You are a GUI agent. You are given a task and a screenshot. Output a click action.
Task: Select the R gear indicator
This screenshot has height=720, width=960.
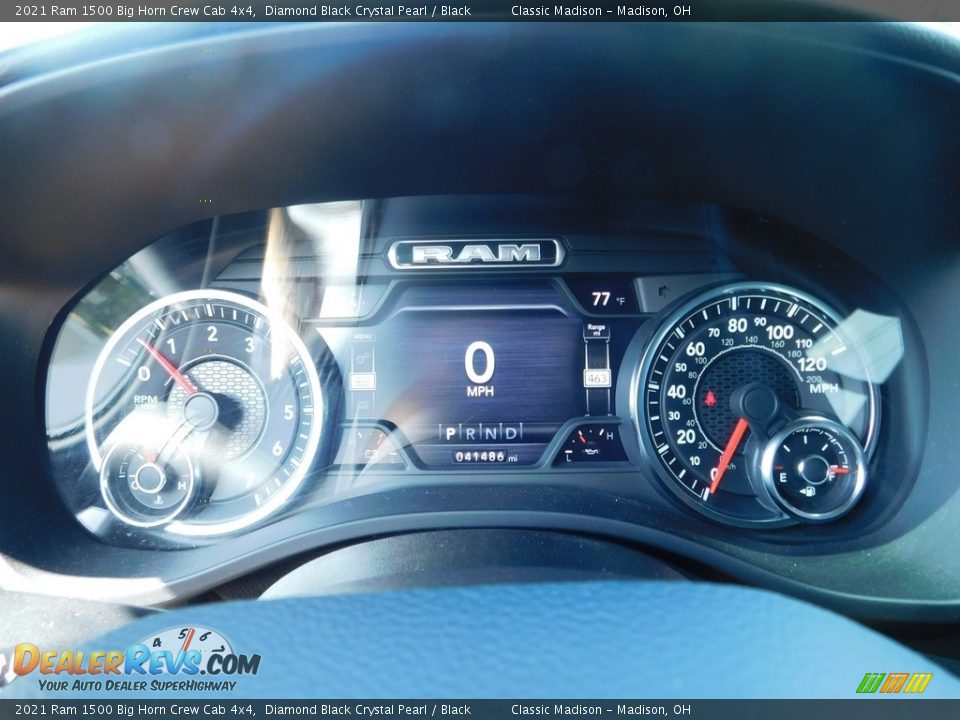pyautogui.click(x=471, y=432)
